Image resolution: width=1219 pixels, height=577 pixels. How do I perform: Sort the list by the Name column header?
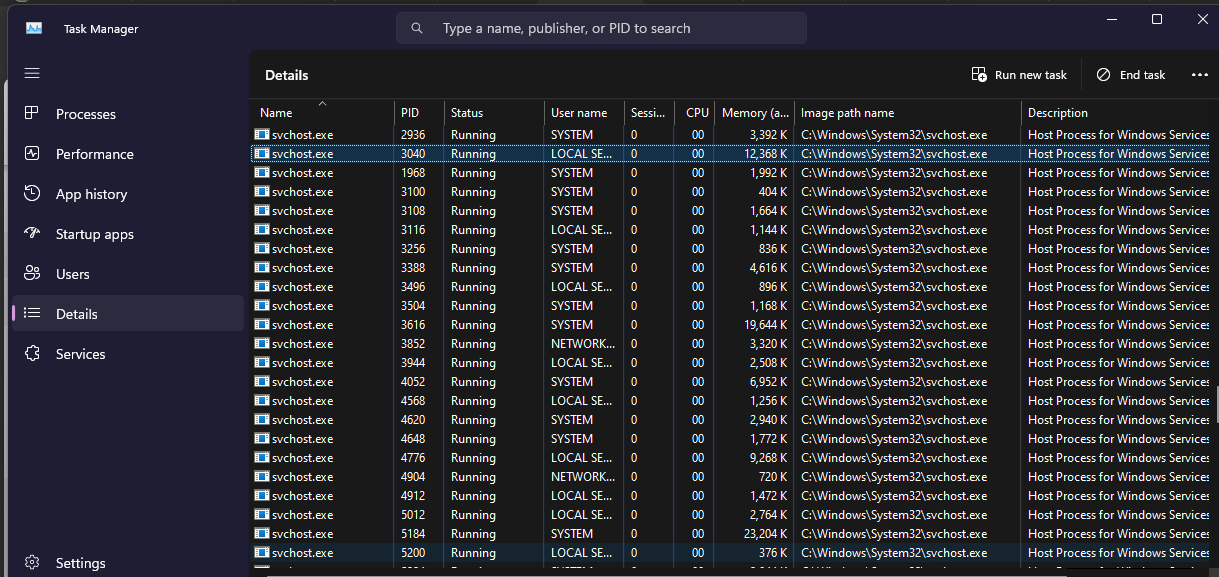click(322, 113)
